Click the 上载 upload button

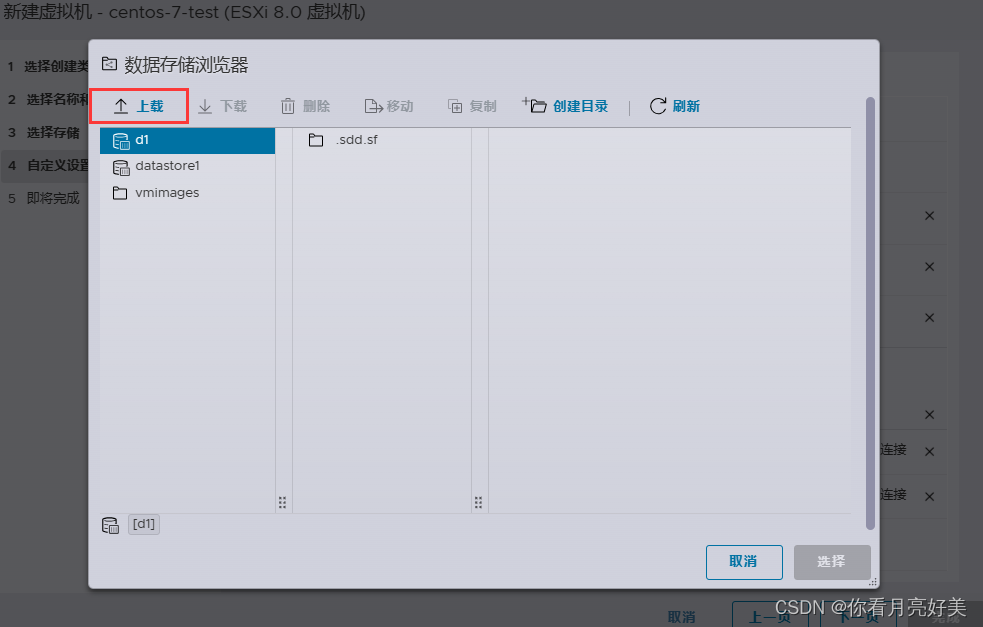coord(139,106)
